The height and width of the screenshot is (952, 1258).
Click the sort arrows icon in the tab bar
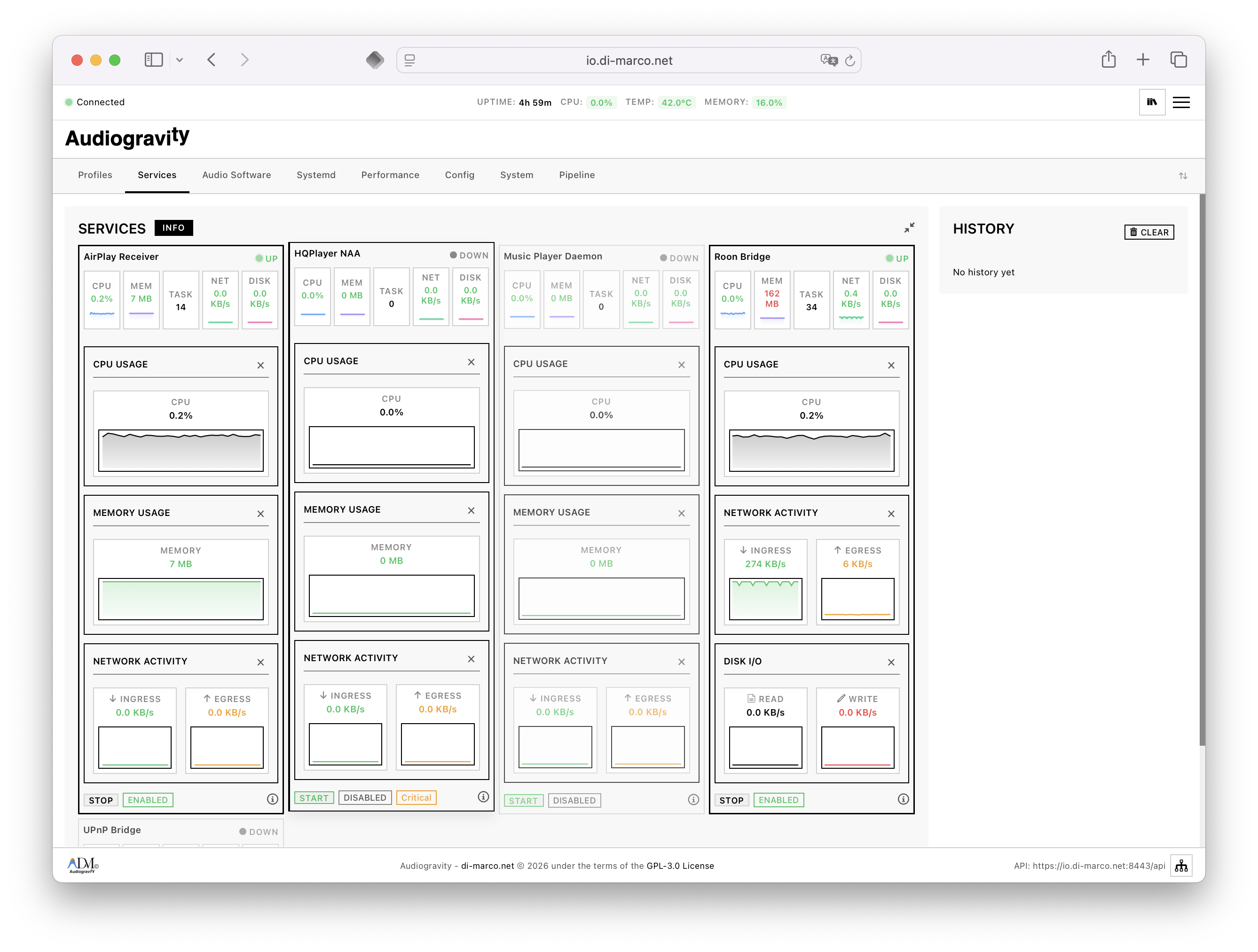(x=1183, y=176)
